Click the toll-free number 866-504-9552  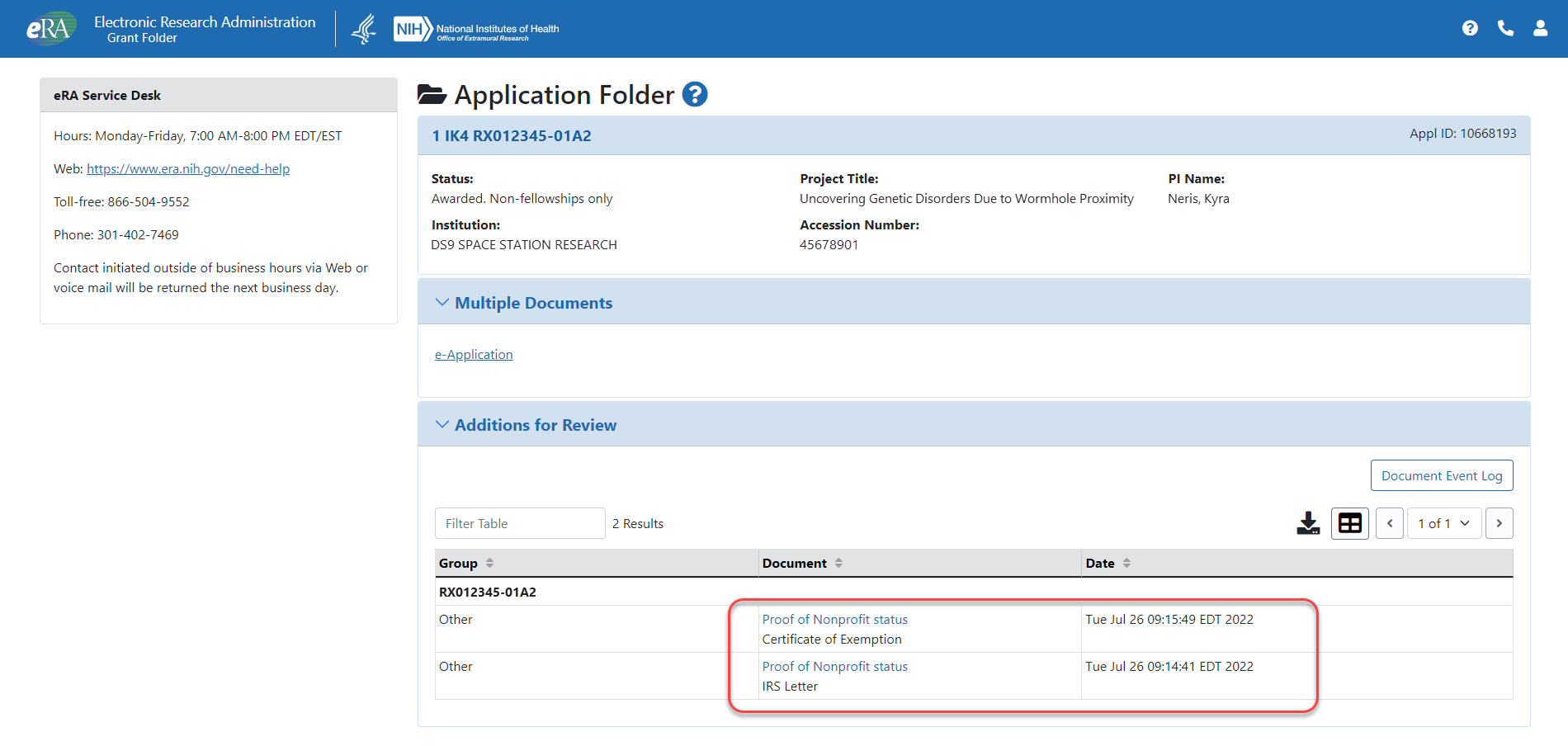(x=149, y=202)
